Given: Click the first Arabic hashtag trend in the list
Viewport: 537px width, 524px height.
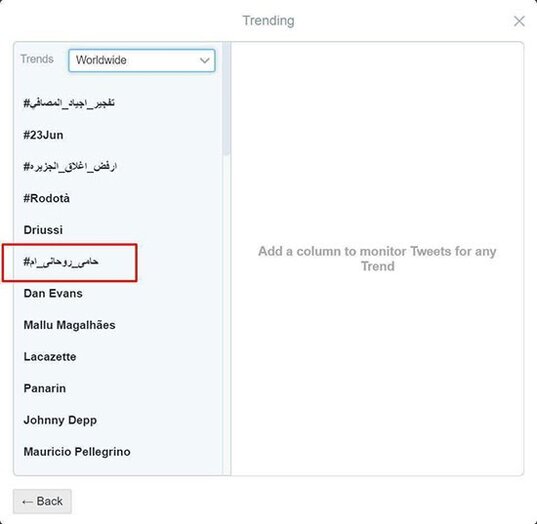Looking at the screenshot, I should (69, 103).
